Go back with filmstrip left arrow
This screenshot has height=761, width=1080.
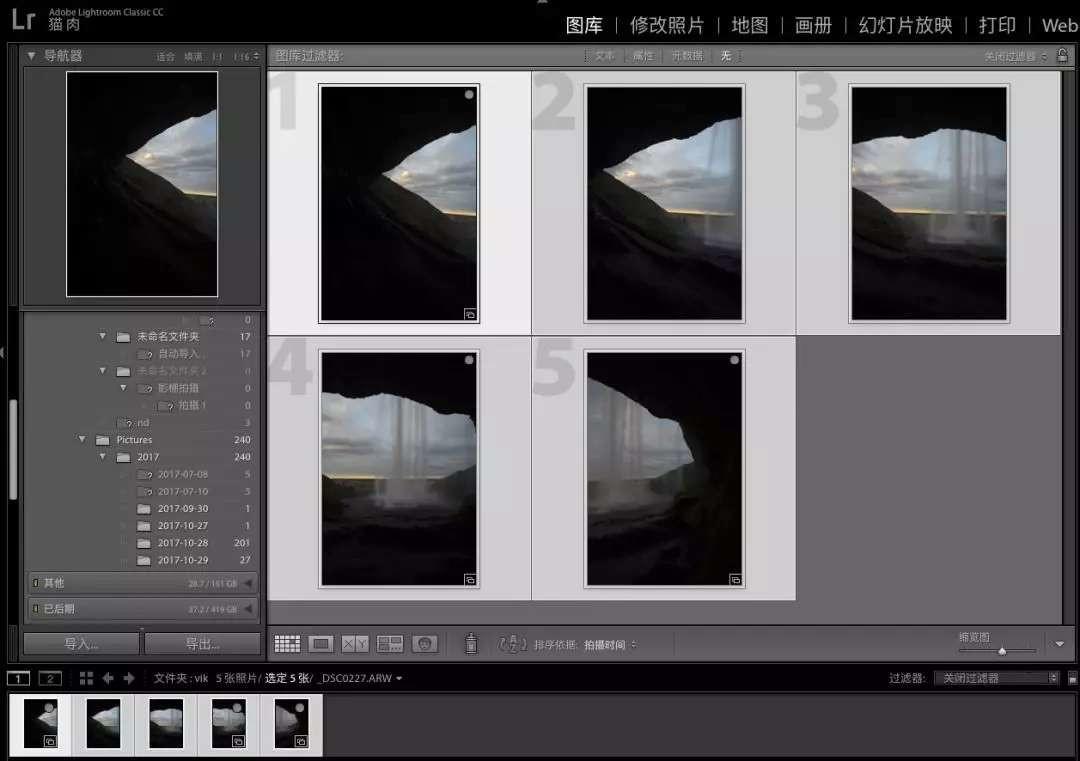coord(108,678)
